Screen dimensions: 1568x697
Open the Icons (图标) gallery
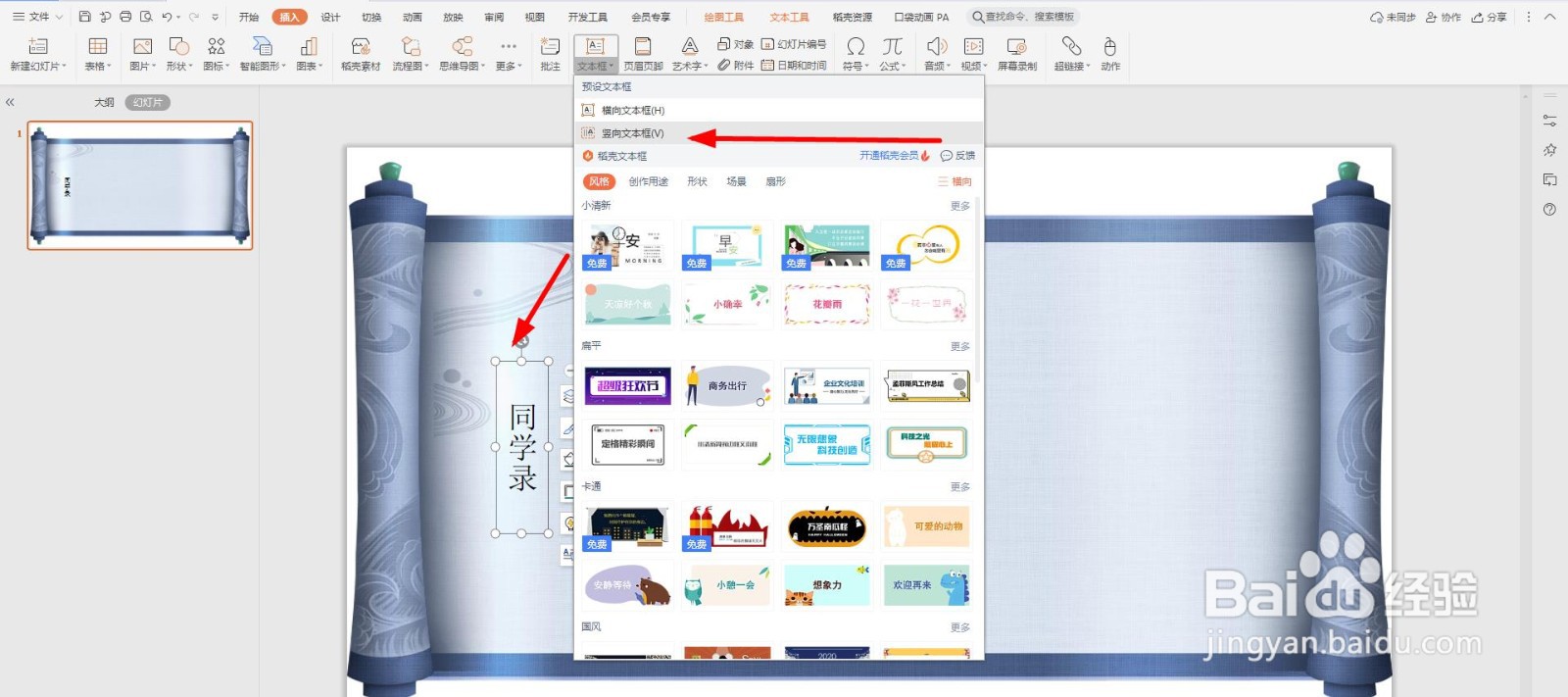(x=216, y=46)
